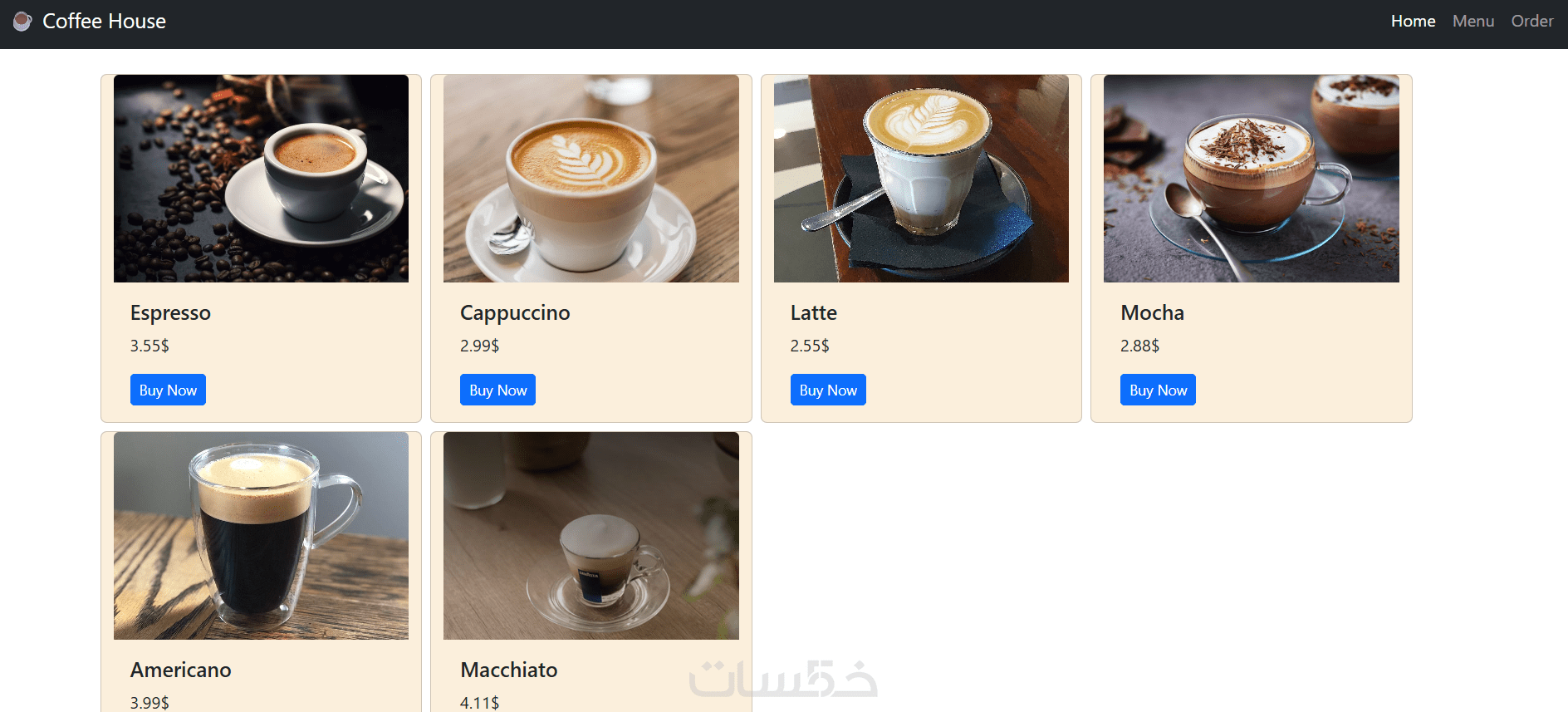Open the Order navigation link
The width and height of the screenshot is (1568, 712).
[x=1532, y=21]
